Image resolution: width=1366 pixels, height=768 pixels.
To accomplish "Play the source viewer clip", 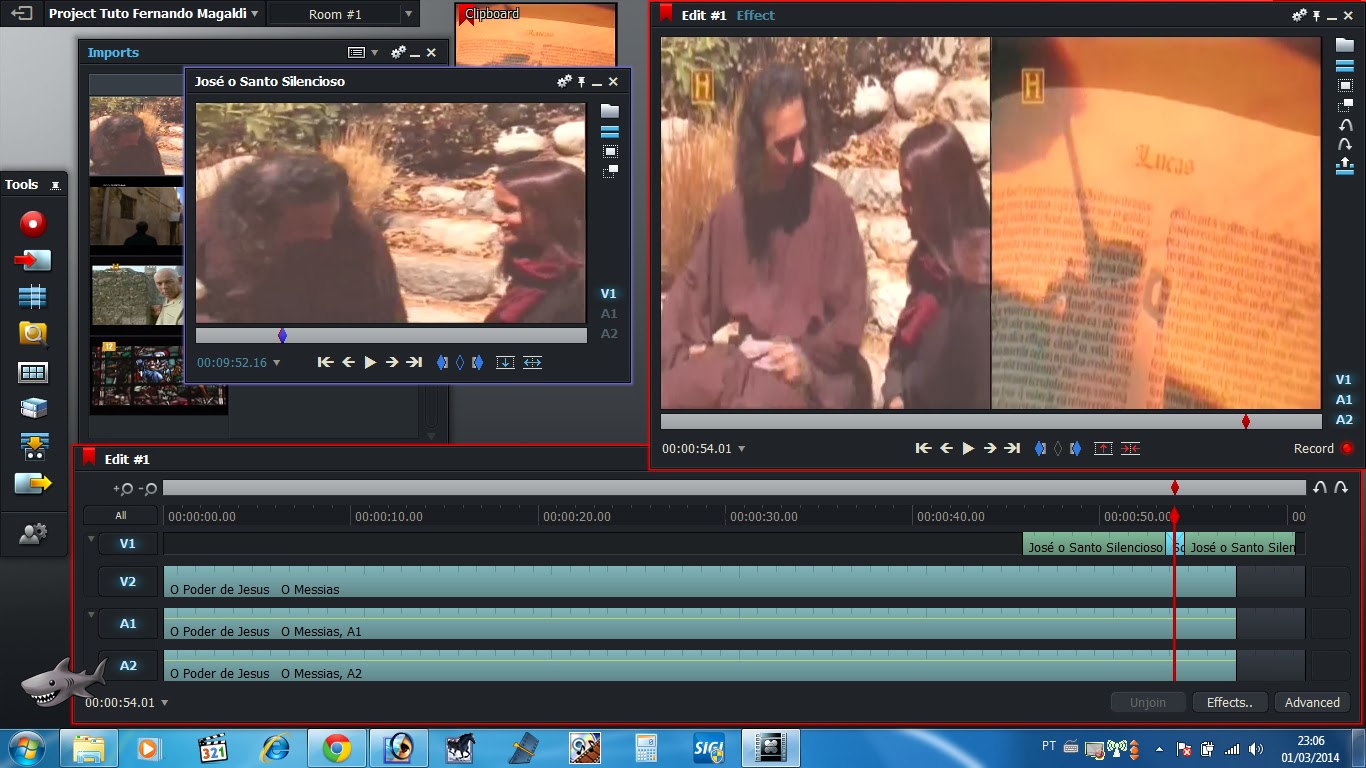I will pyautogui.click(x=370, y=362).
